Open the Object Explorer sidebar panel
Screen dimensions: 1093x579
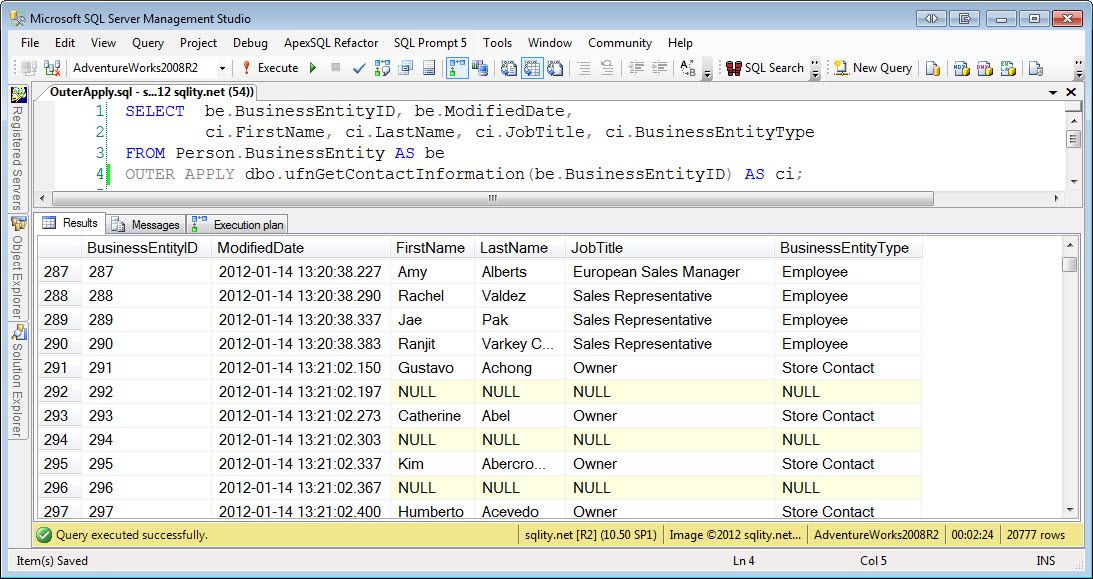[x=14, y=265]
